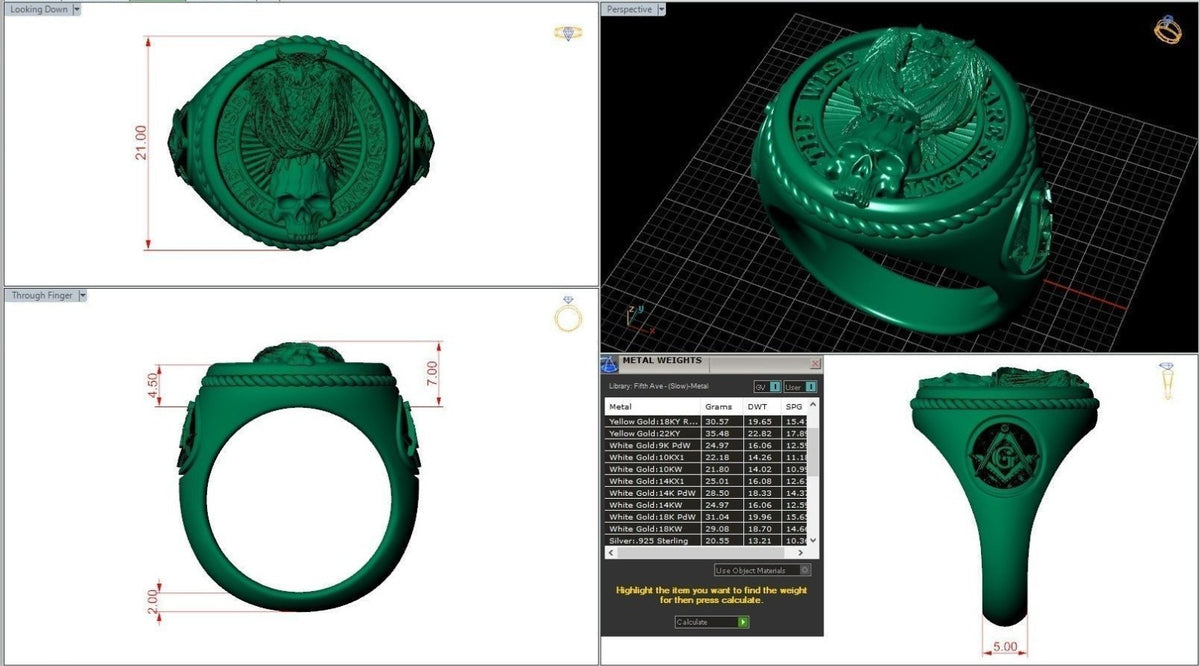Select the White Gold:14K PdW row
Screen dimensions: 1200x666
tap(706, 494)
